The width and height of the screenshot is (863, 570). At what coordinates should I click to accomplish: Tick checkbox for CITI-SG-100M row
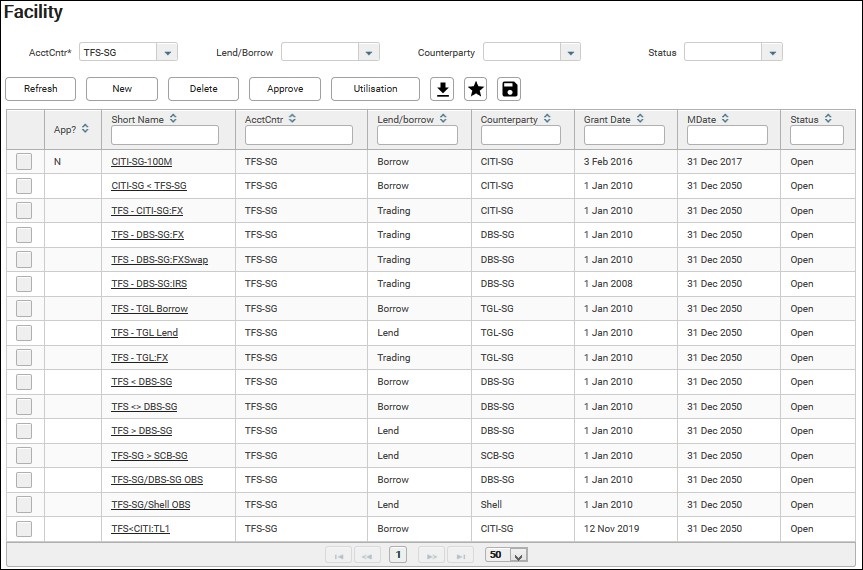[x=24, y=162]
